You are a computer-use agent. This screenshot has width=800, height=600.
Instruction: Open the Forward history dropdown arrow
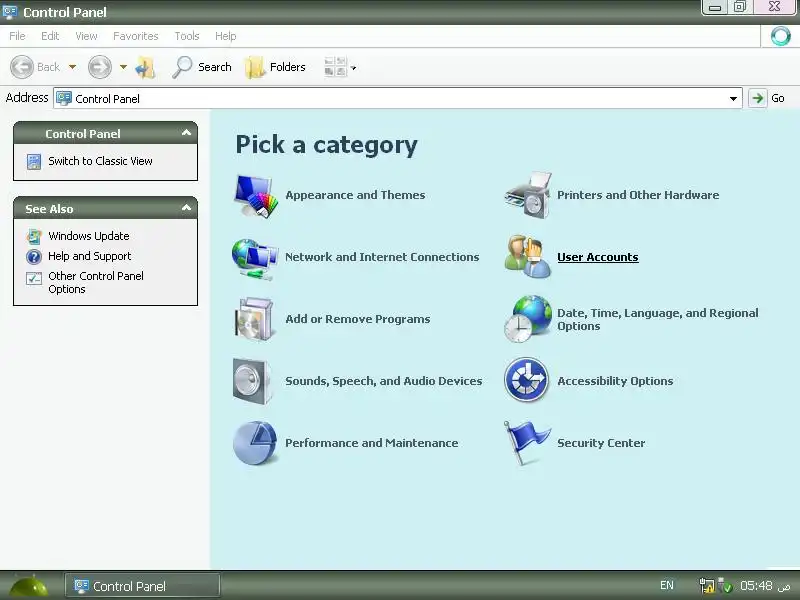click(123, 67)
